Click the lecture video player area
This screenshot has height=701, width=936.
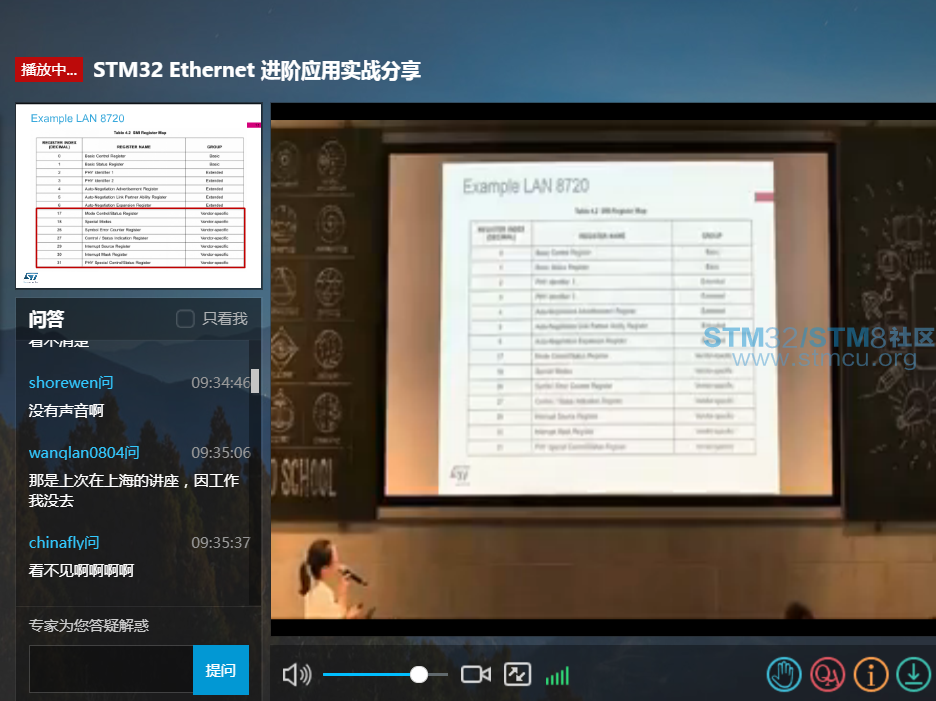point(604,369)
